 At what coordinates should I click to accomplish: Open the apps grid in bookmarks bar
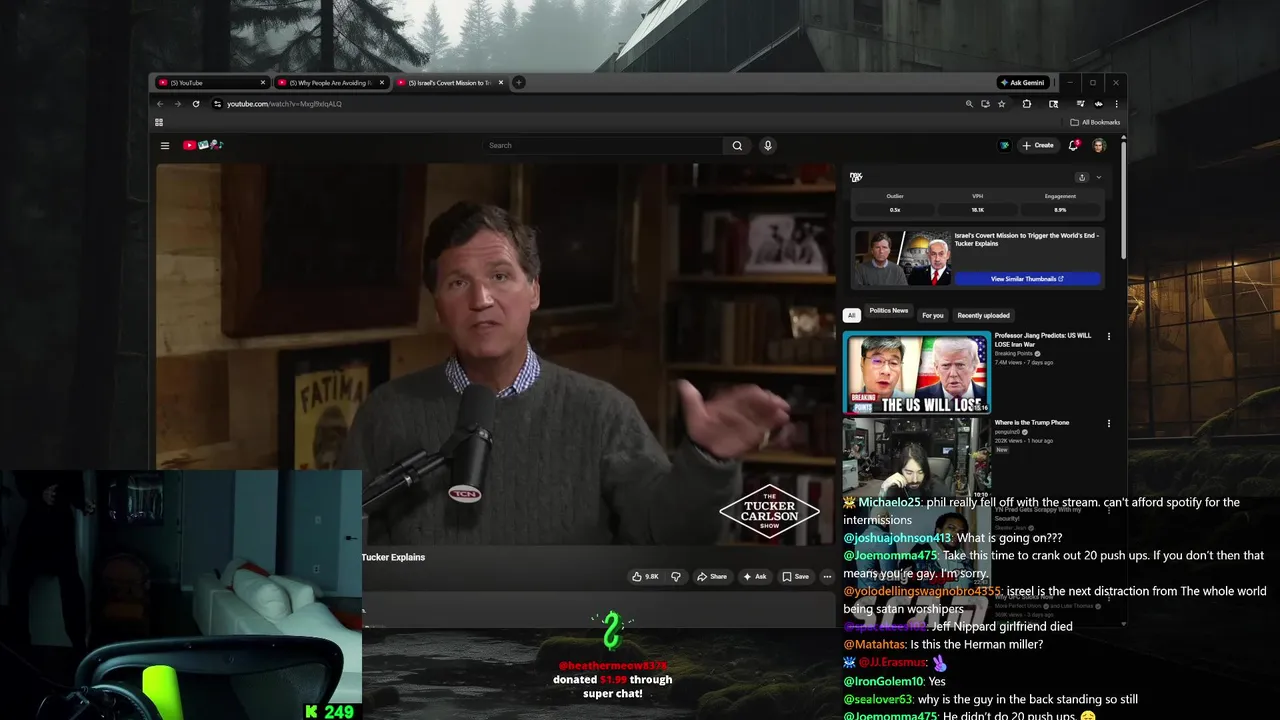[158, 122]
